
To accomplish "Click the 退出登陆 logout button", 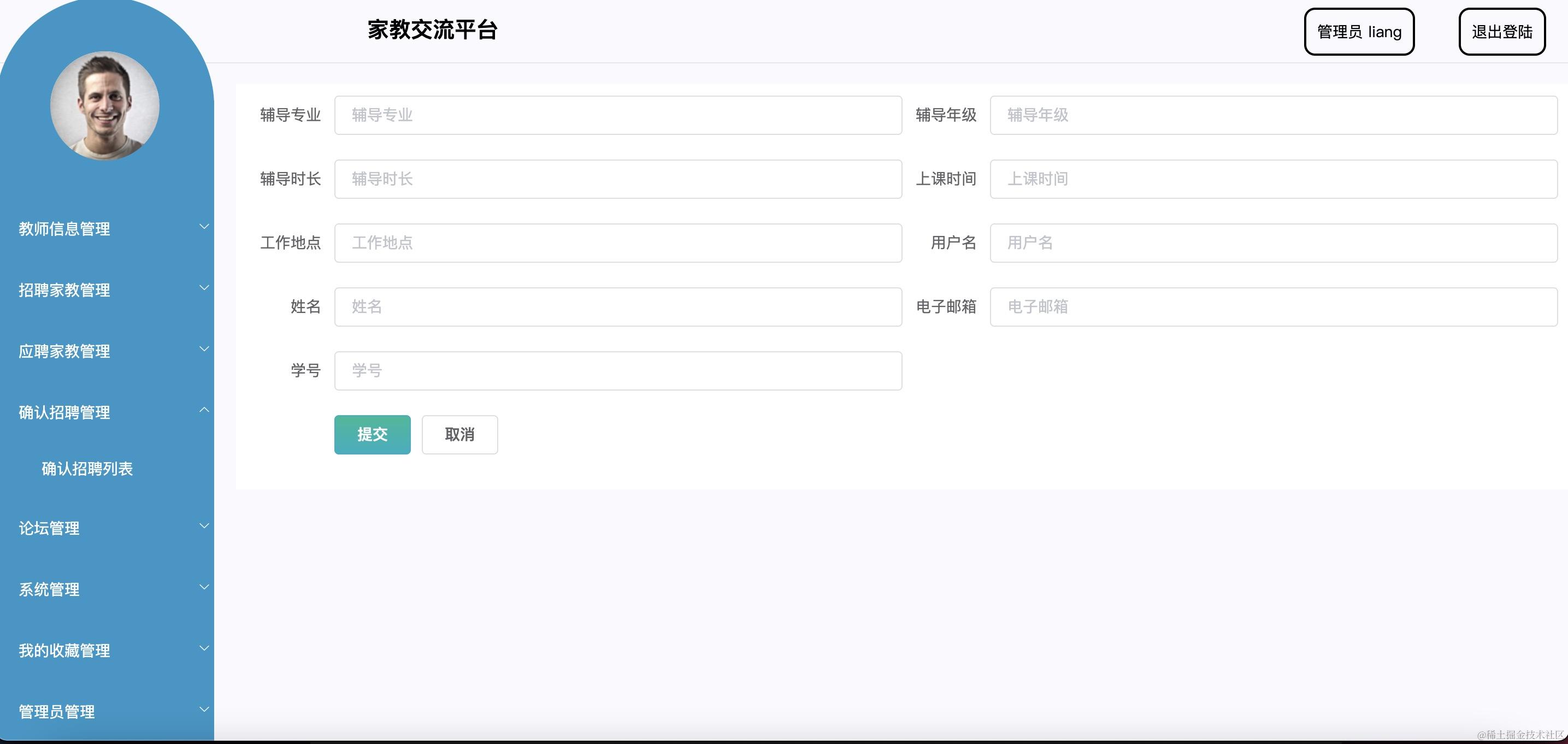I will click(x=1502, y=32).
